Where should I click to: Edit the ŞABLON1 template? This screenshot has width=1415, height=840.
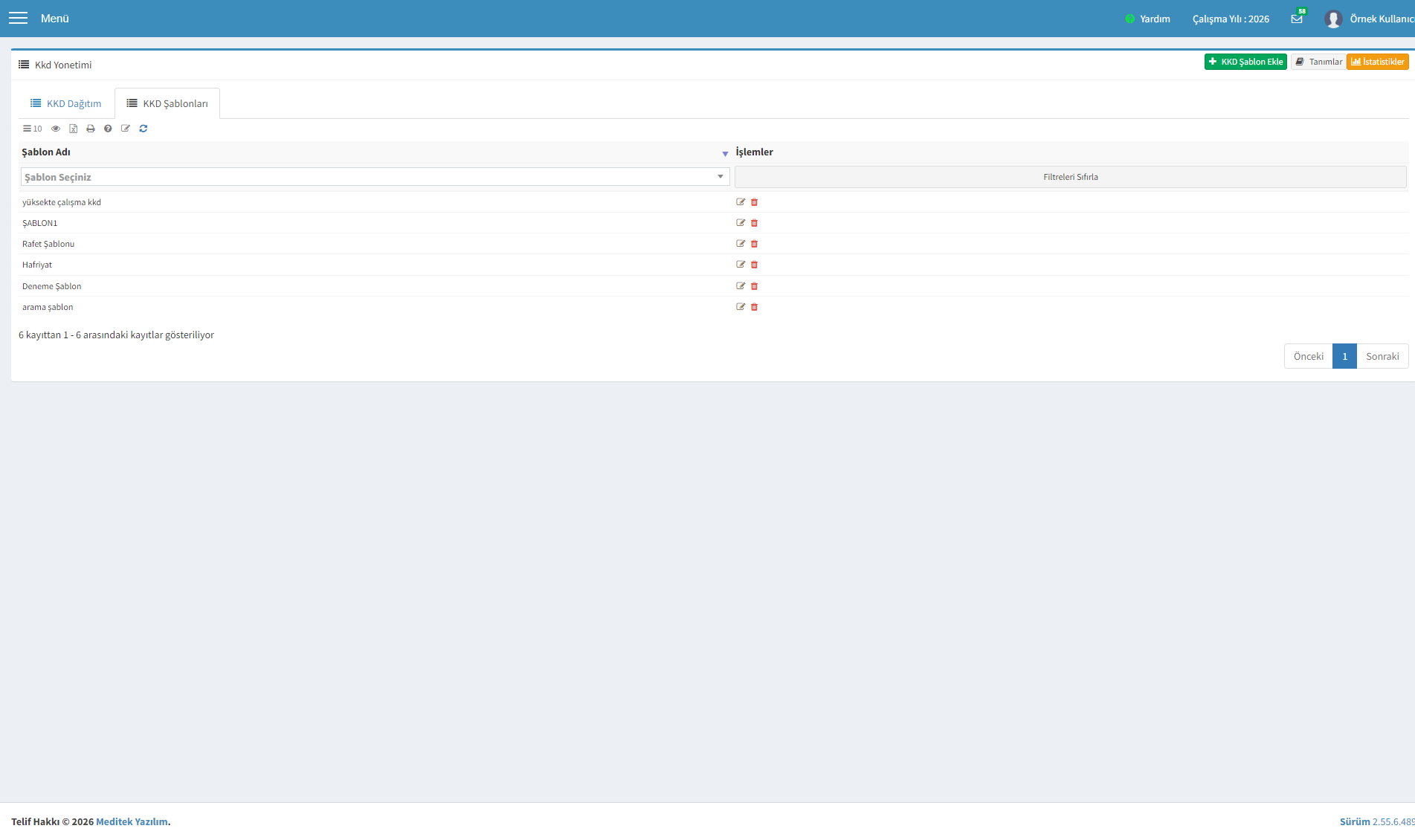point(741,223)
